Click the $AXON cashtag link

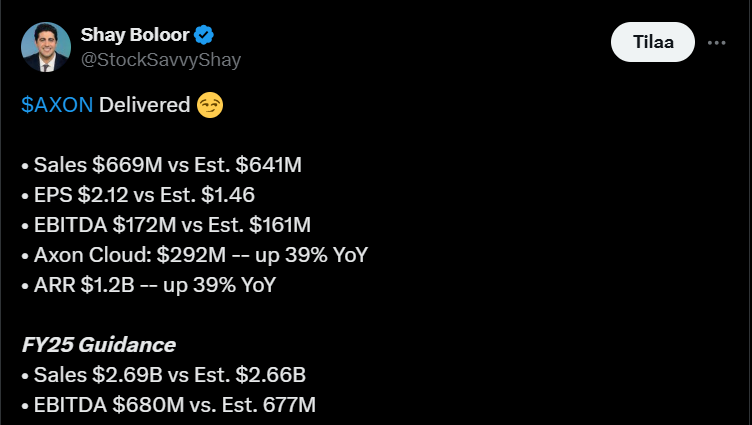point(57,105)
